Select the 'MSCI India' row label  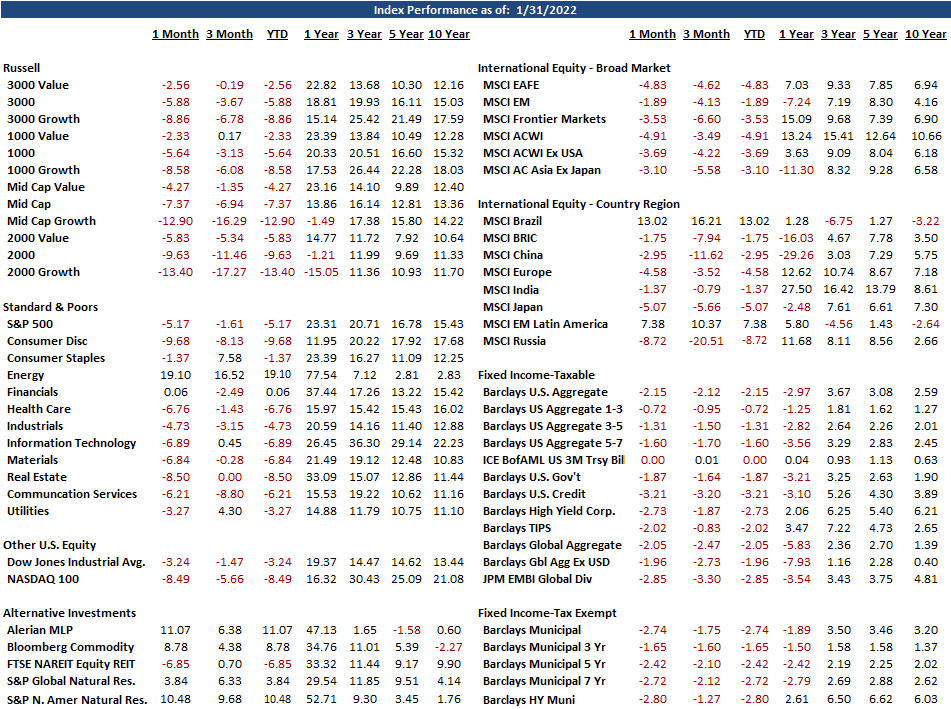(x=511, y=290)
